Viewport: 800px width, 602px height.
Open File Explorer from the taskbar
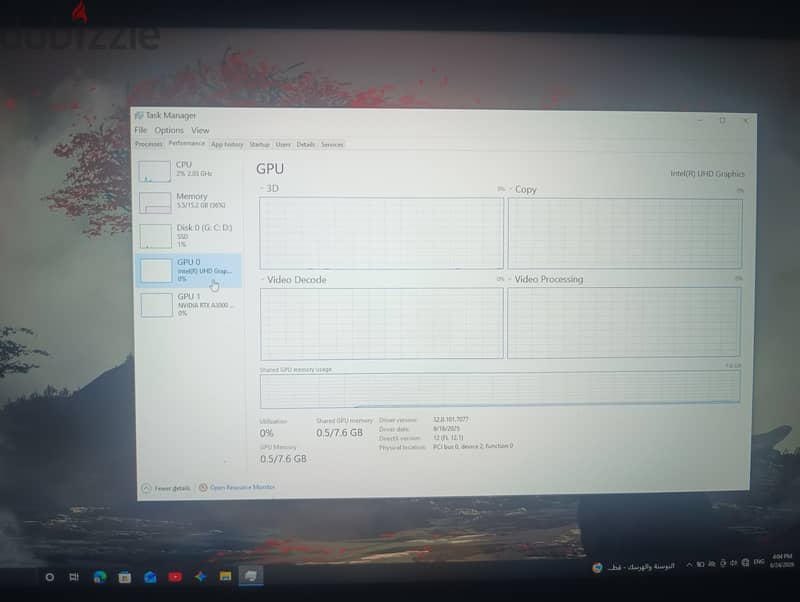(x=225, y=576)
